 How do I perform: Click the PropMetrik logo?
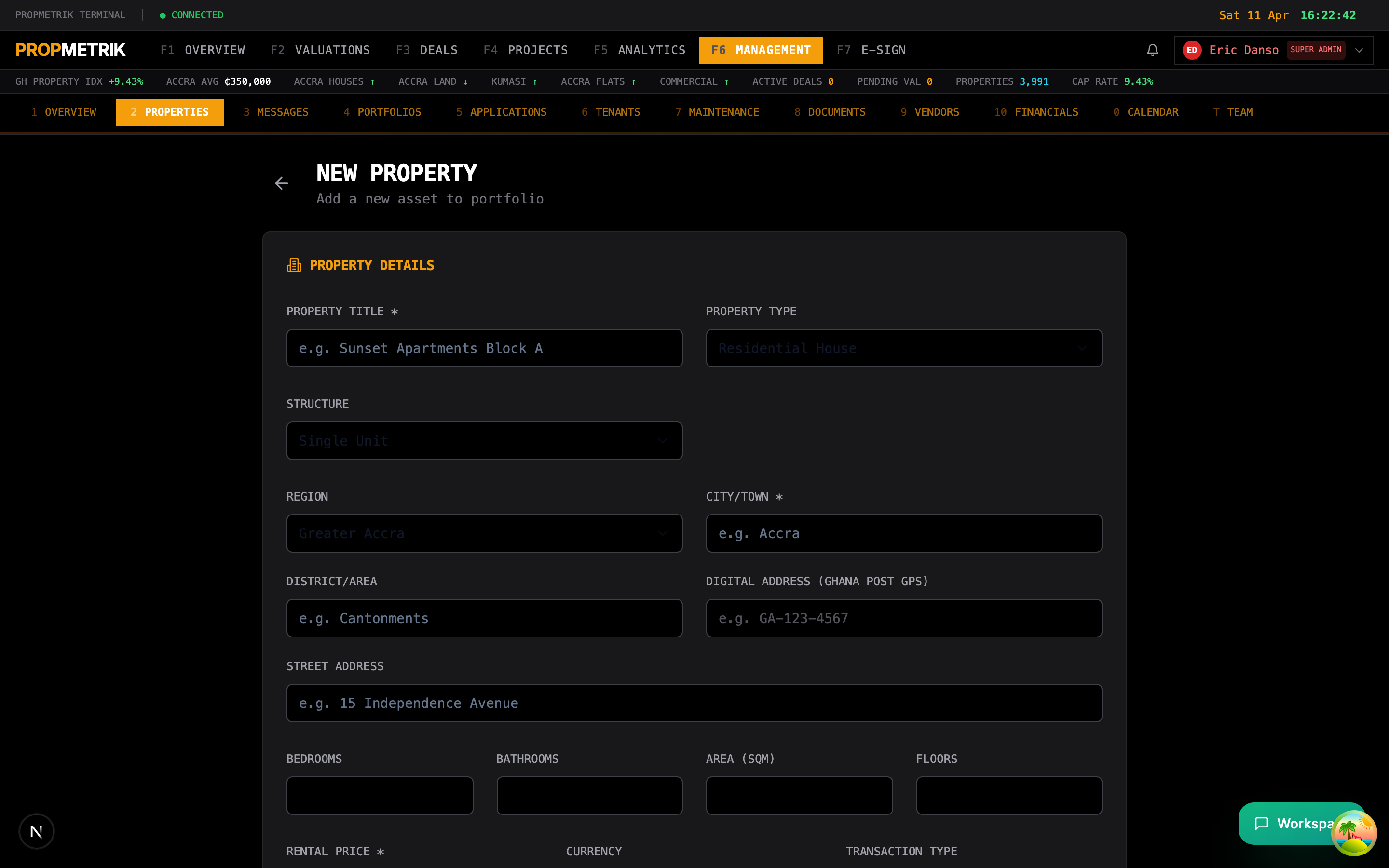pos(70,50)
